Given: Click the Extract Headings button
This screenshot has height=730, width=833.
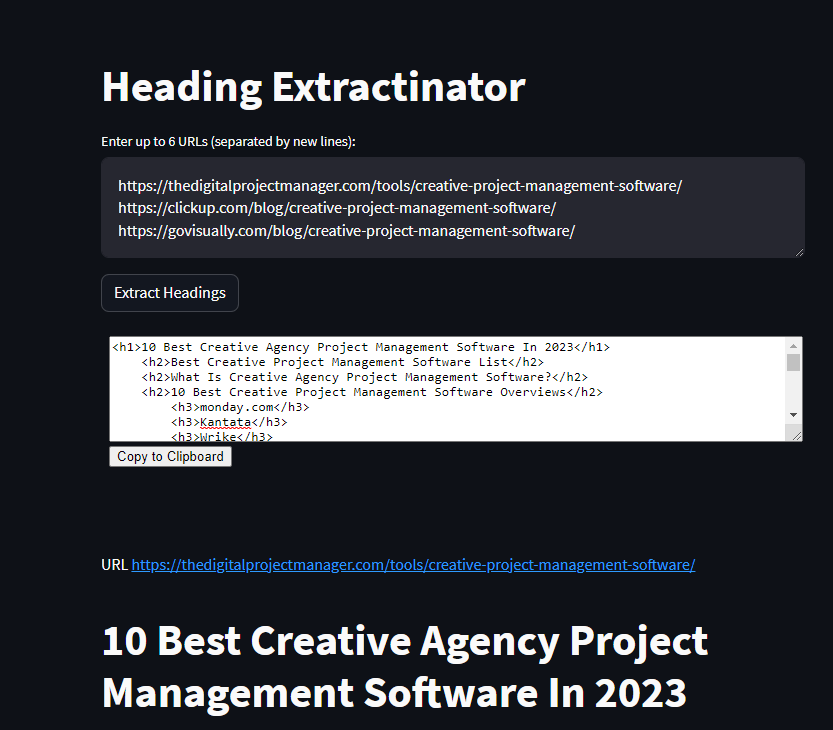Looking at the screenshot, I should pos(169,292).
